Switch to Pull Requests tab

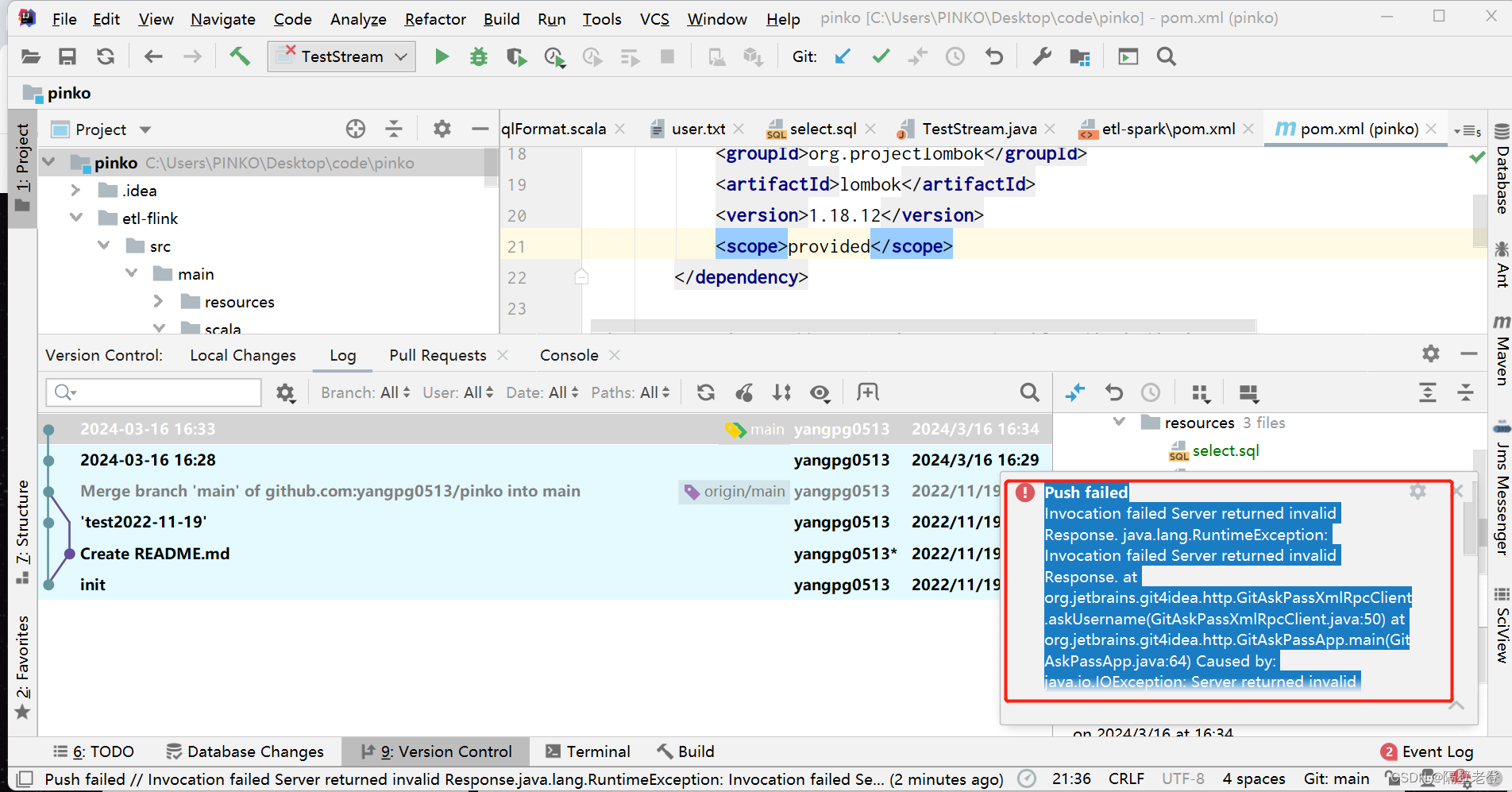pyautogui.click(x=438, y=355)
